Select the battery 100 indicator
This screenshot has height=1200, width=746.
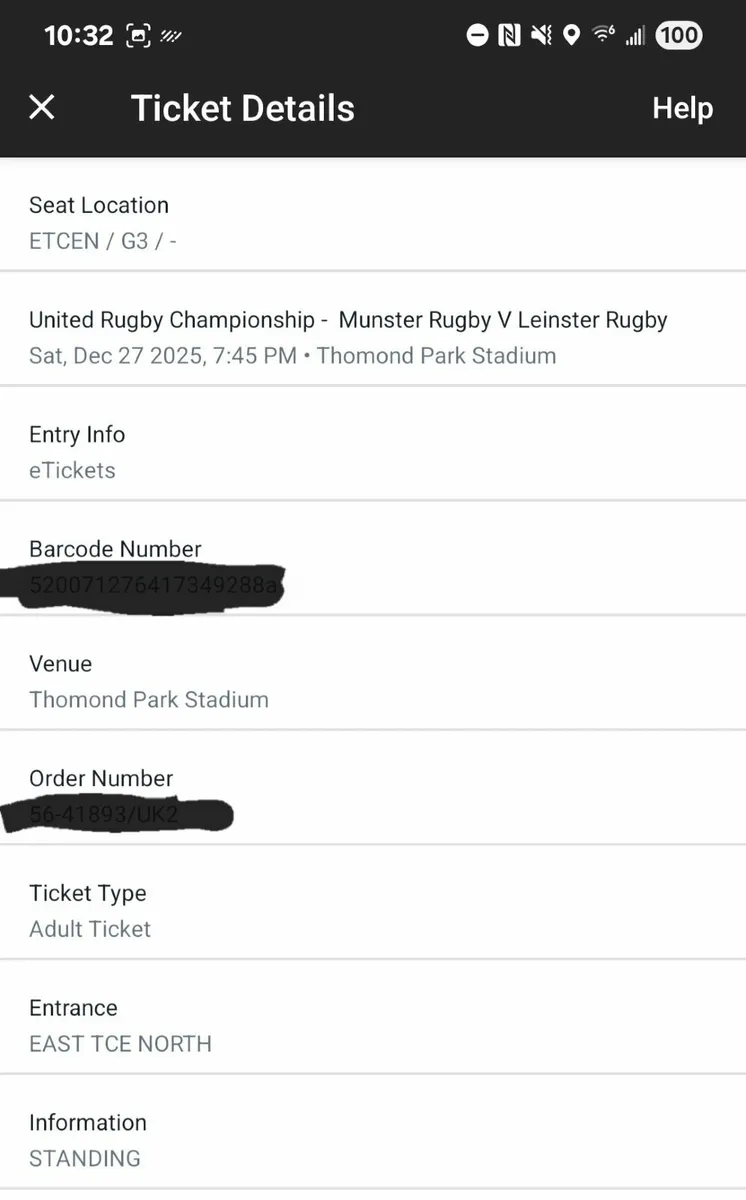click(678, 35)
